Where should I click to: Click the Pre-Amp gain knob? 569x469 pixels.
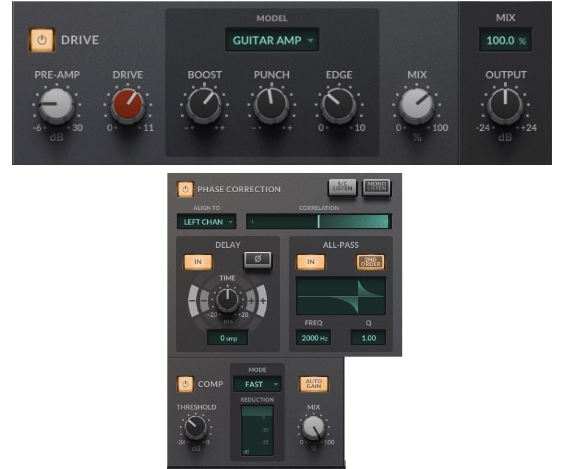coord(56,105)
